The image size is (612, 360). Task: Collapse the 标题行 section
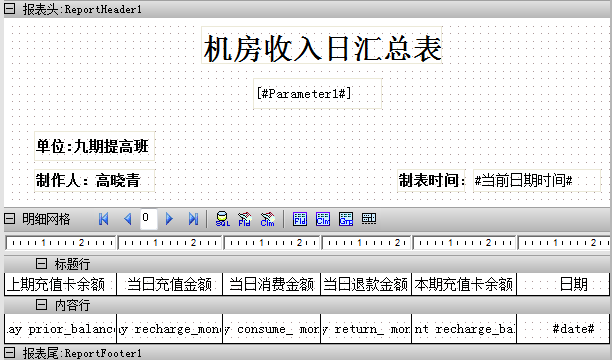[x=41, y=264]
